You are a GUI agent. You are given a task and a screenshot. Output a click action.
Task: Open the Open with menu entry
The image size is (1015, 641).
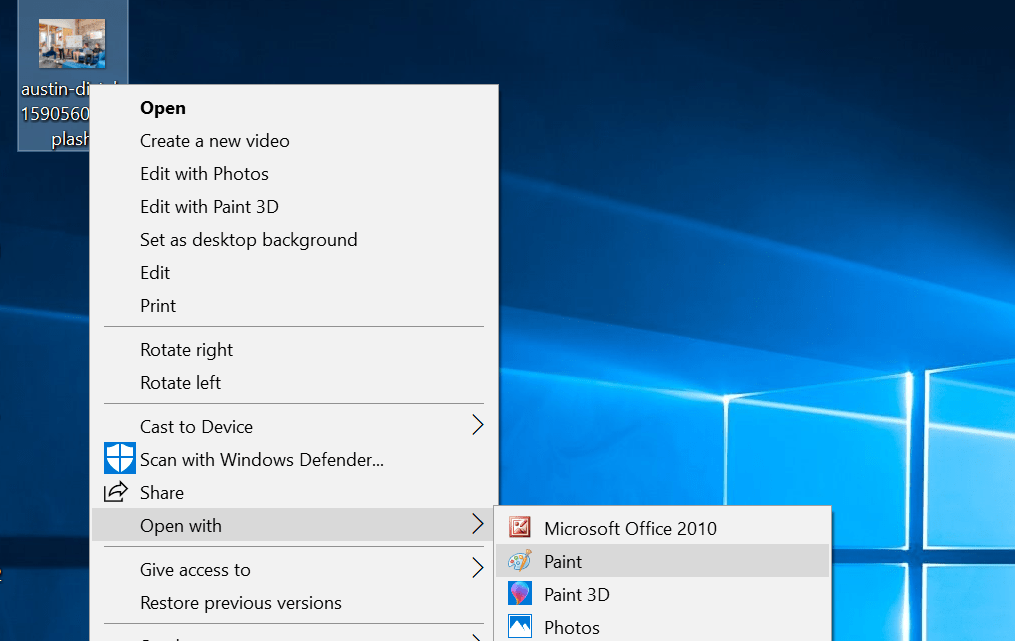click(295, 525)
